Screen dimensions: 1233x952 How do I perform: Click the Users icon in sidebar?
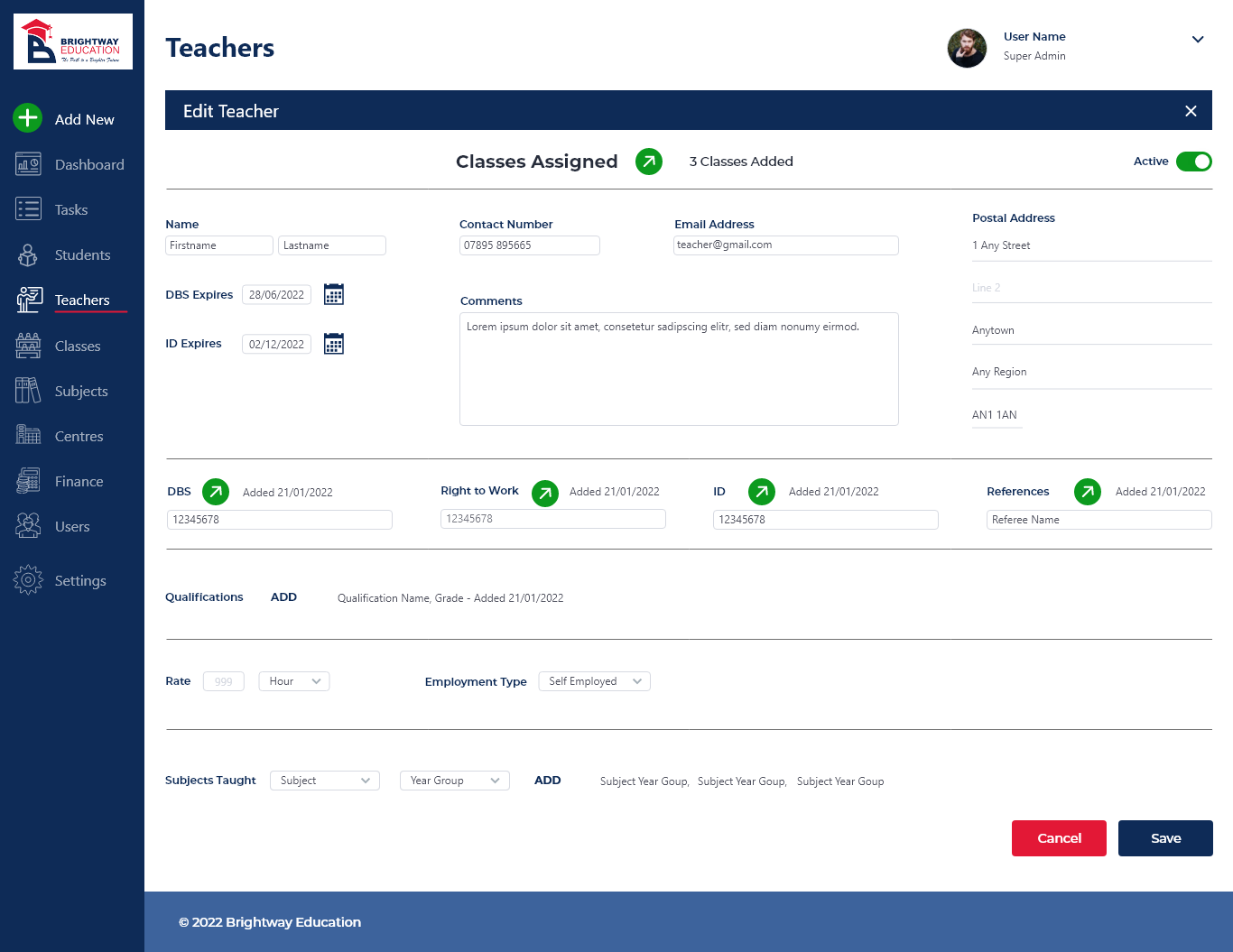click(x=28, y=526)
